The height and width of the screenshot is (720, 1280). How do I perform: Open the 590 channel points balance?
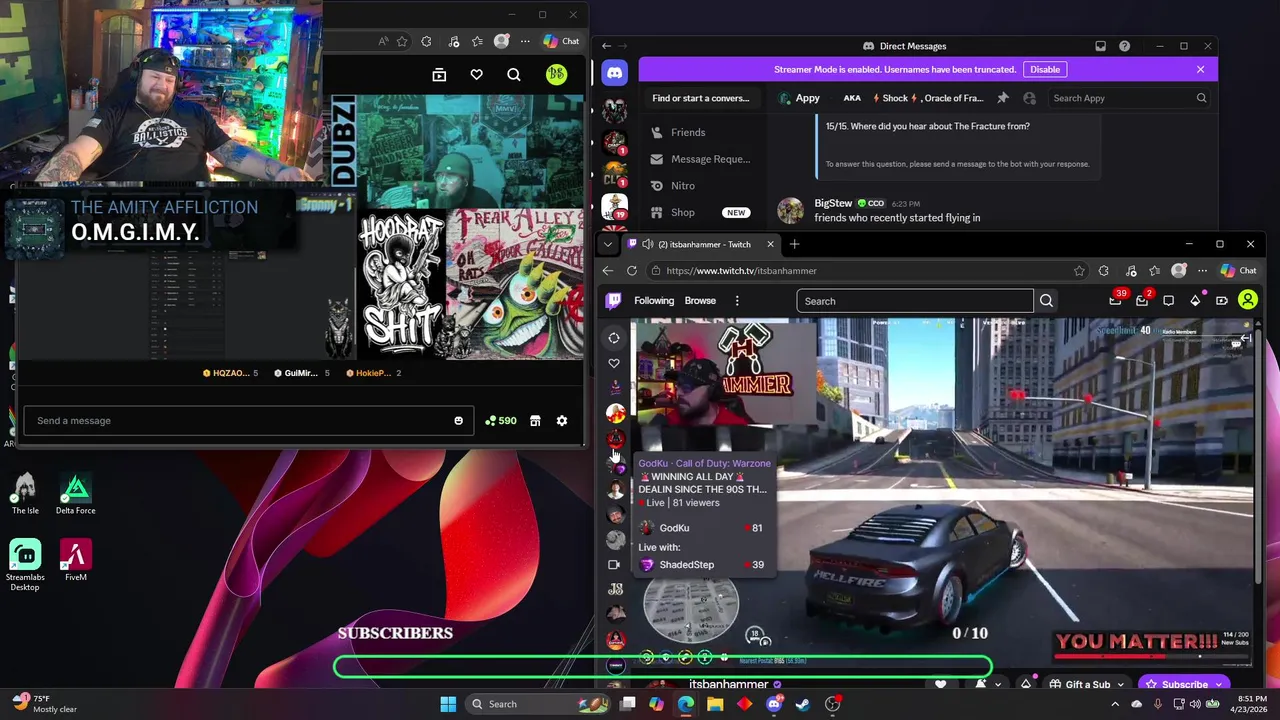[x=500, y=421]
